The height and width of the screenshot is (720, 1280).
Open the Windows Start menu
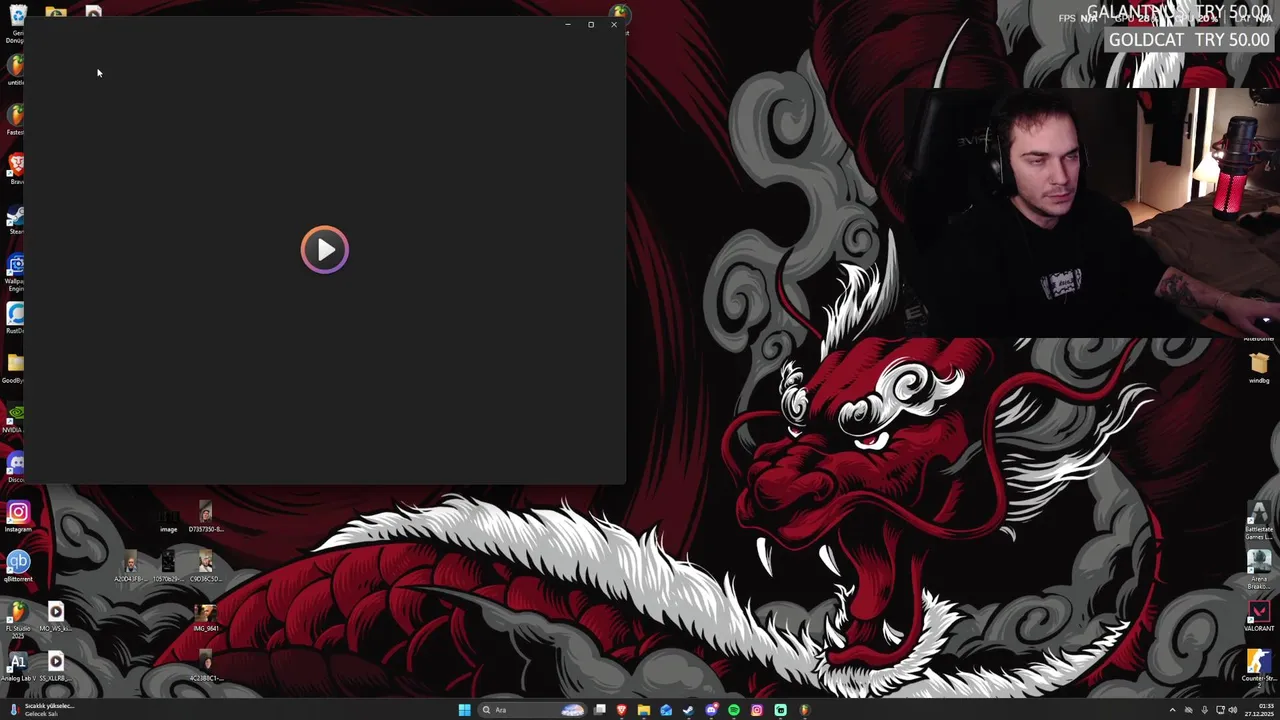tap(464, 710)
